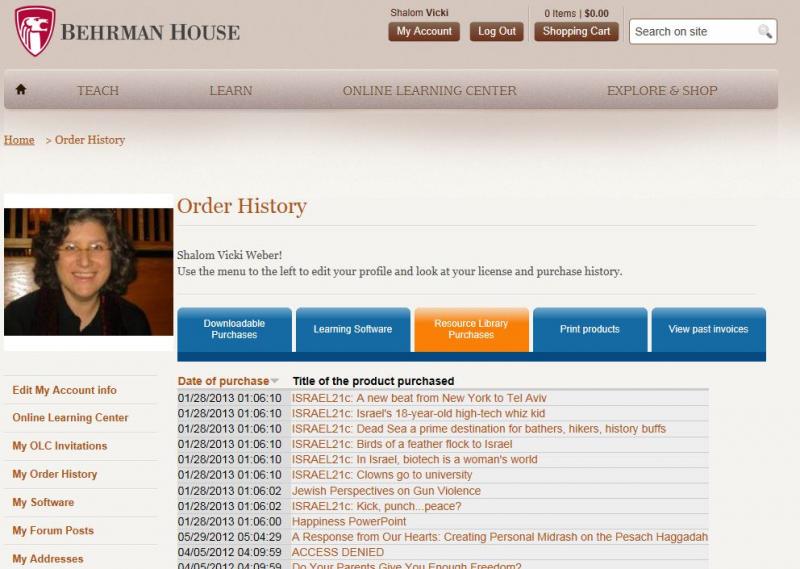The image size is (800, 569).
Task: Open Edit My Account info
Action: pos(64,390)
